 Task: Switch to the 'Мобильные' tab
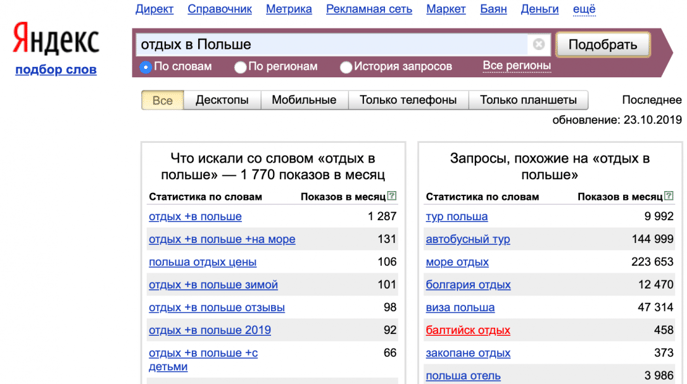click(x=304, y=100)
